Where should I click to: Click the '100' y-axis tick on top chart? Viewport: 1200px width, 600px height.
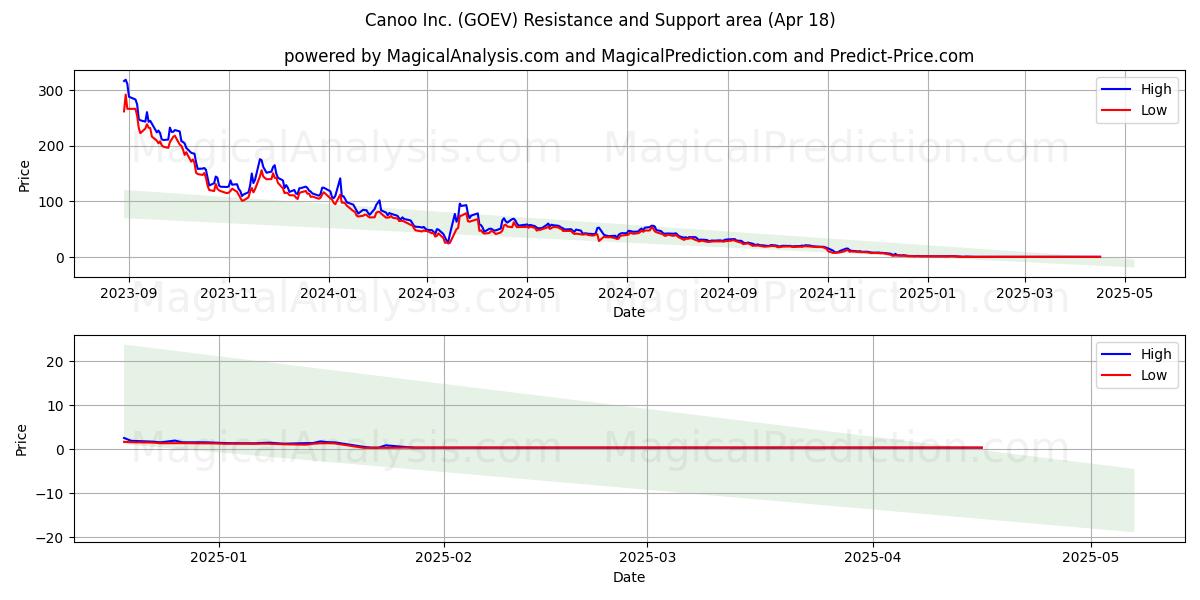53,202
